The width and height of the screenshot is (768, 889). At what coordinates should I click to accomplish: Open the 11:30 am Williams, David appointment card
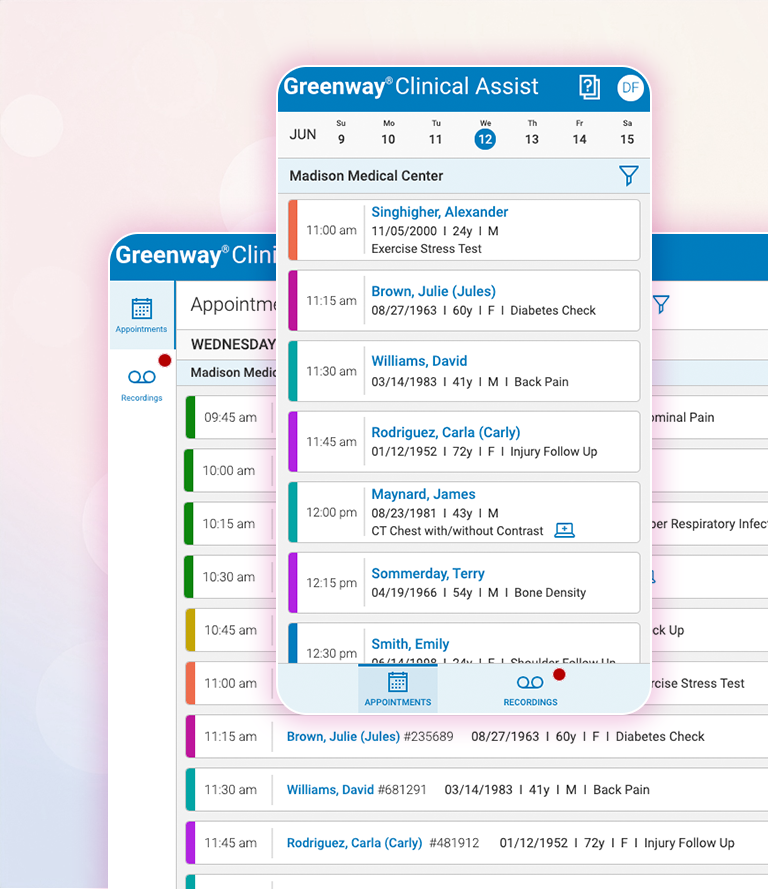(463, 371)
